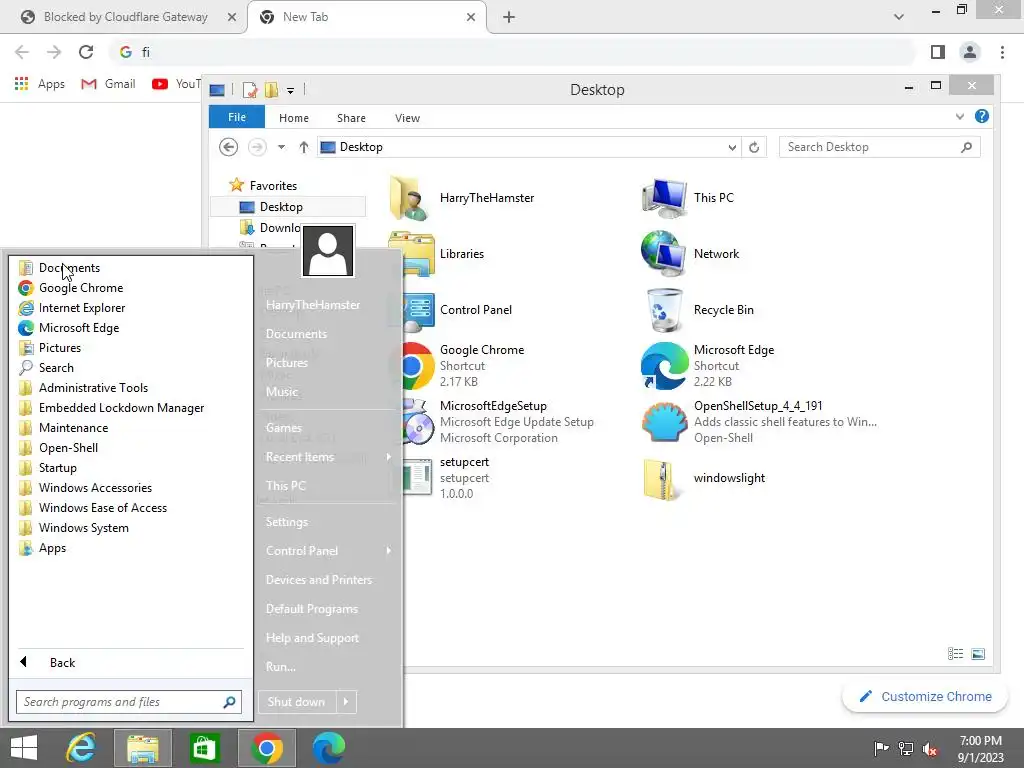Viewport: 1024px width, 768px height.
Task: Select Desktop under Favorites in navigation pane
Action: [x=287, y=207]
